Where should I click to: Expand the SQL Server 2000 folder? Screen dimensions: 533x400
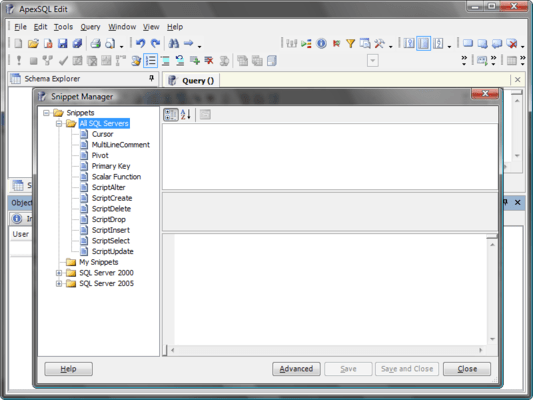(59, 273)
